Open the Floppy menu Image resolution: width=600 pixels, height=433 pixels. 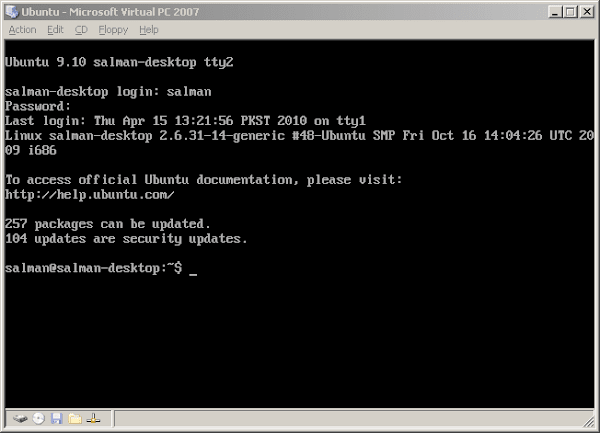coord(113,30)
